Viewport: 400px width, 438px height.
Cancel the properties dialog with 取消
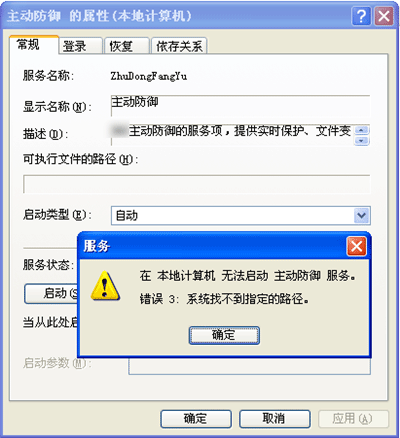pyautogui.click(x=275, y=419)
